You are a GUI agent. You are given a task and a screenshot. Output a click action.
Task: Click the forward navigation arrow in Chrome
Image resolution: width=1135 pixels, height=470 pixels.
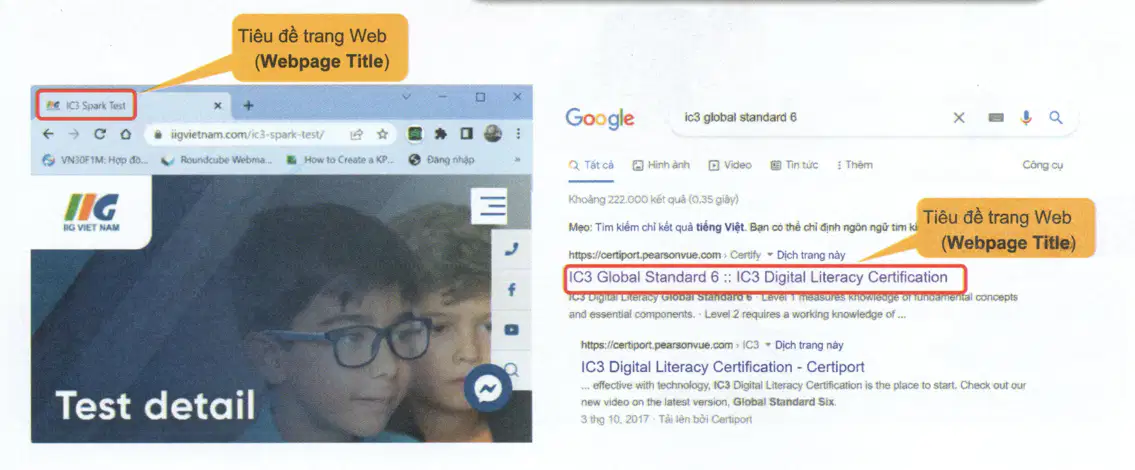pyautogui.click(x=73, y=134)
